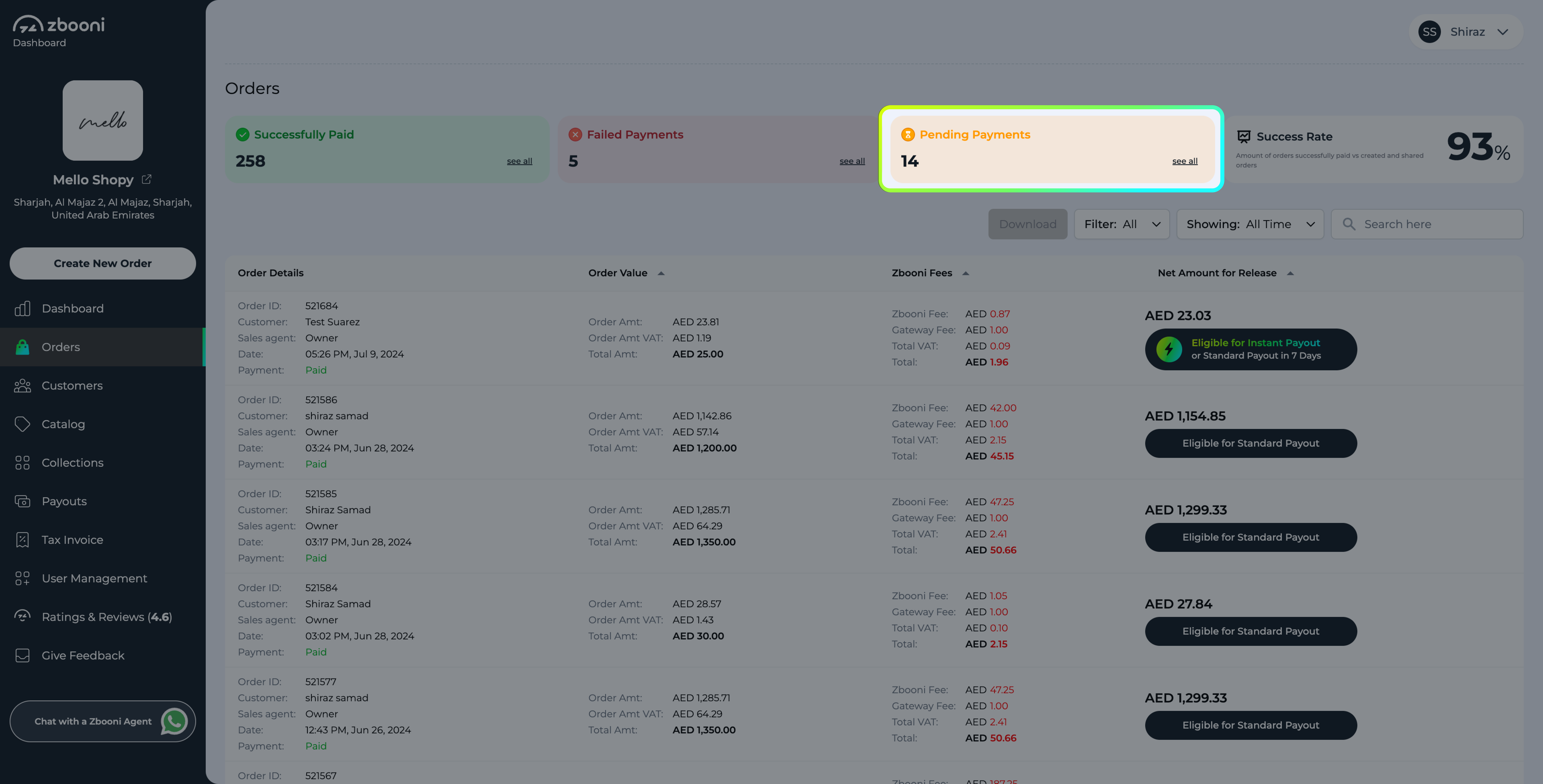Sort by Order Value column arrow
This screenshot has height=784, width=1543.
(661, 273)
